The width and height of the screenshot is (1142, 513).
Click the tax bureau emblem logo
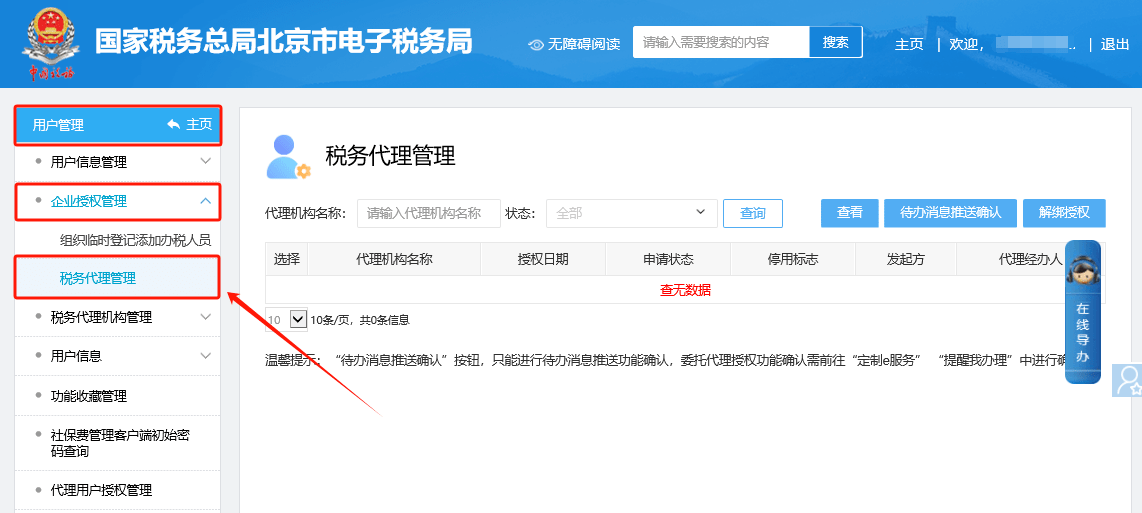pos(51,44)
